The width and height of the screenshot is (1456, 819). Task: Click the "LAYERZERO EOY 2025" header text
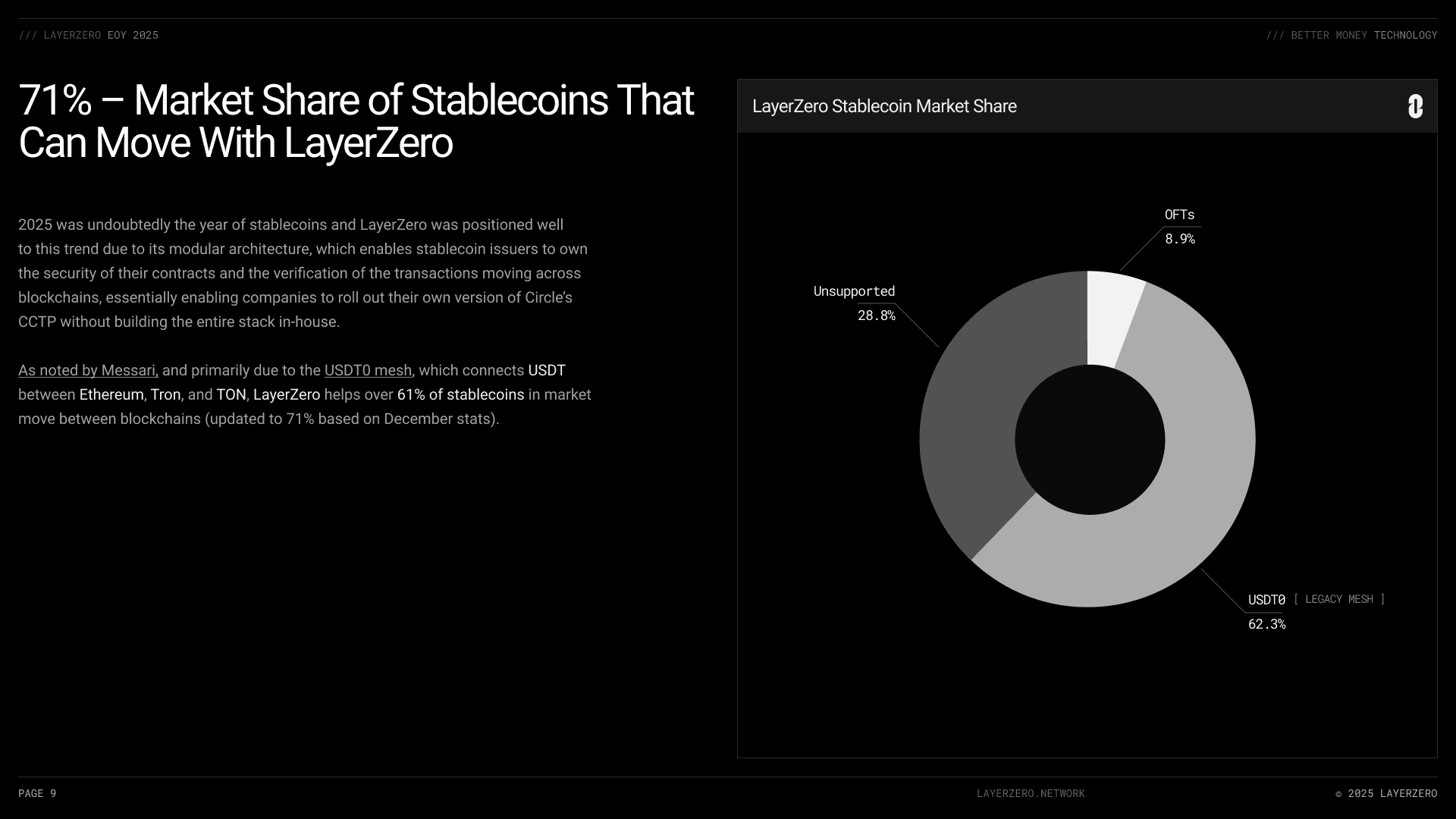point(89,35)
